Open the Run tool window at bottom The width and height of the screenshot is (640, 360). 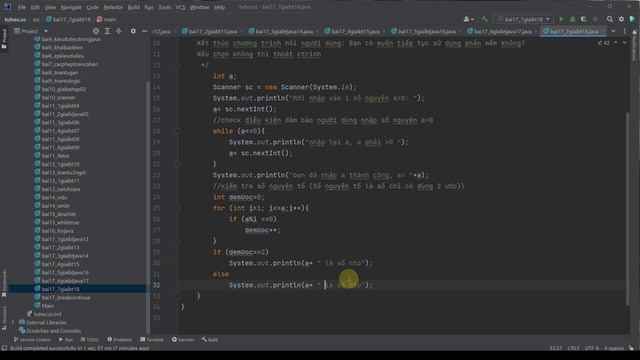point(65,340)
